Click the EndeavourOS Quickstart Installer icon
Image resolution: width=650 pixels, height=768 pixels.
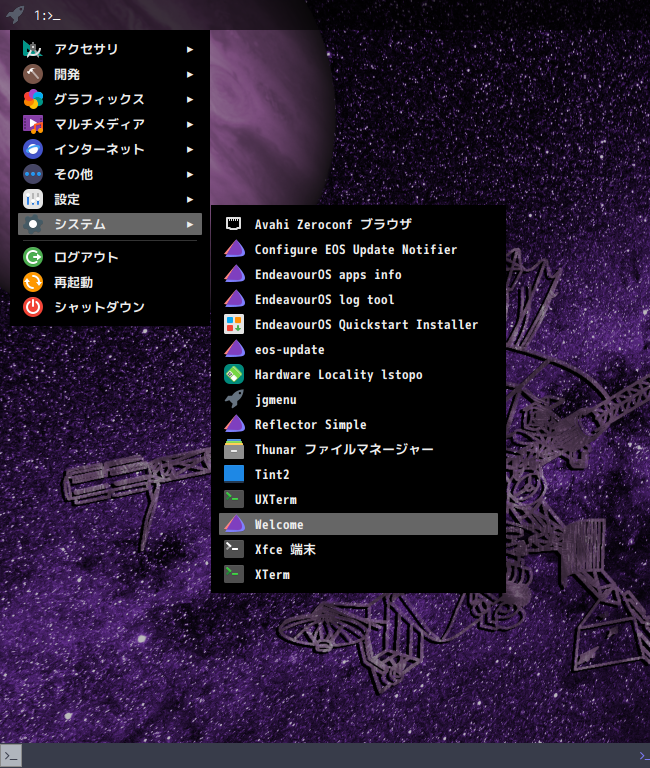(234, 324)
